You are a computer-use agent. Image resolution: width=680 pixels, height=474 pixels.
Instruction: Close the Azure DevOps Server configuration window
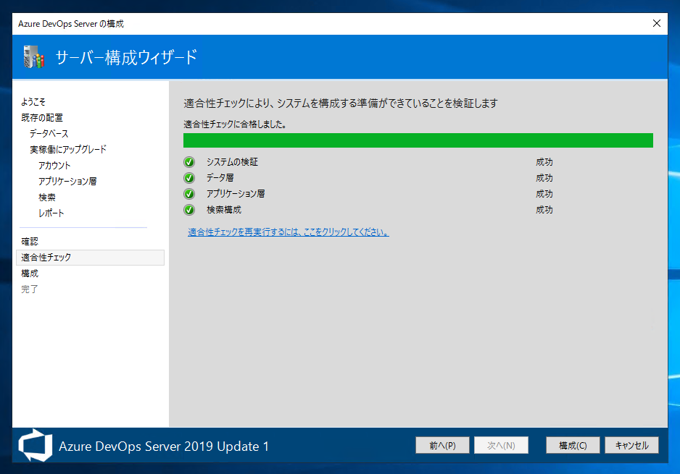pos(657,23)
